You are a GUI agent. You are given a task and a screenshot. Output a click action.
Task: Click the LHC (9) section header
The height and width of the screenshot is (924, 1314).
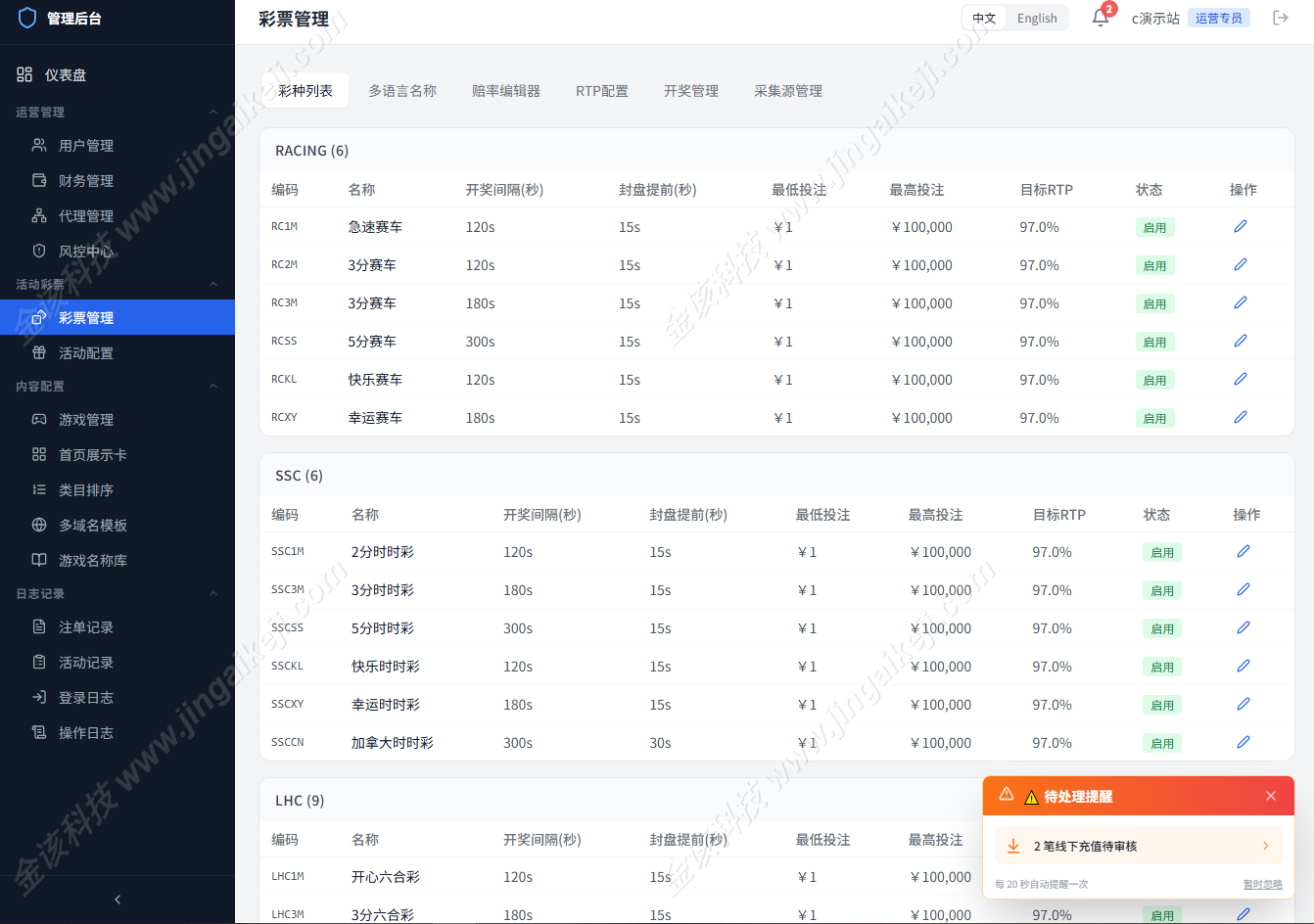click(300, 801)
